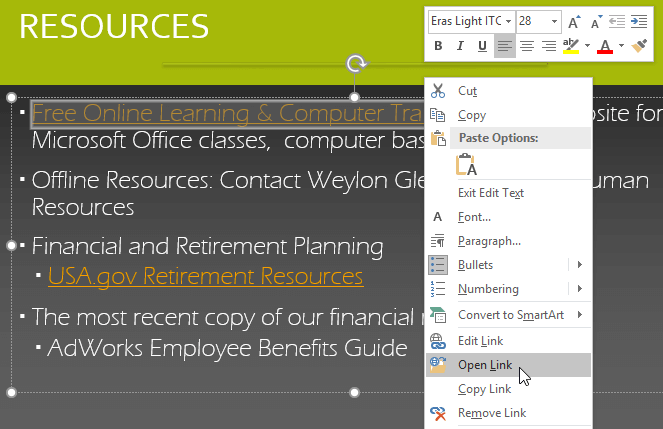The width and height of the screenshot is (663, 429).
Task: Align text to the right
Action: (549, 46)
